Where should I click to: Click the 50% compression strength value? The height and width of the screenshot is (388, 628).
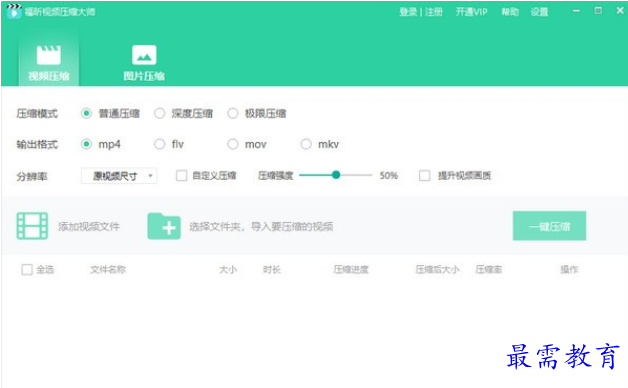(388, 175)
